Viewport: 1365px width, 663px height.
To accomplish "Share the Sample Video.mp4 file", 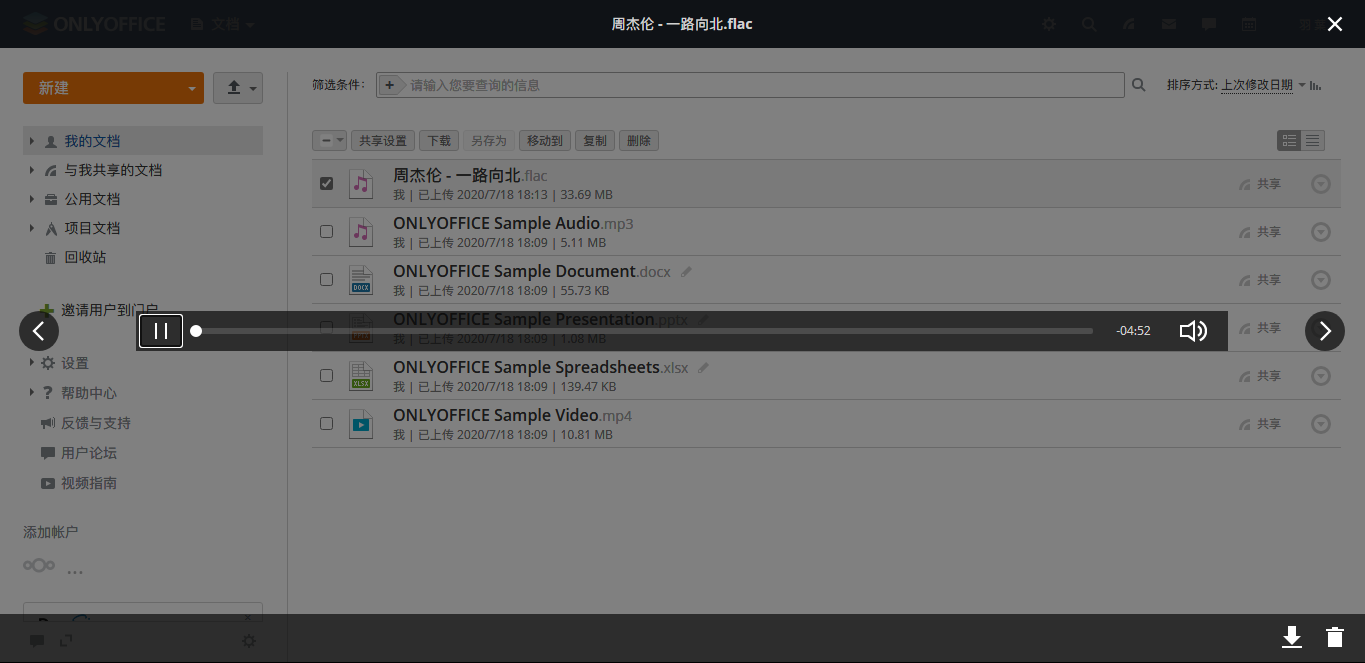I will click(x=1260, y=424).
